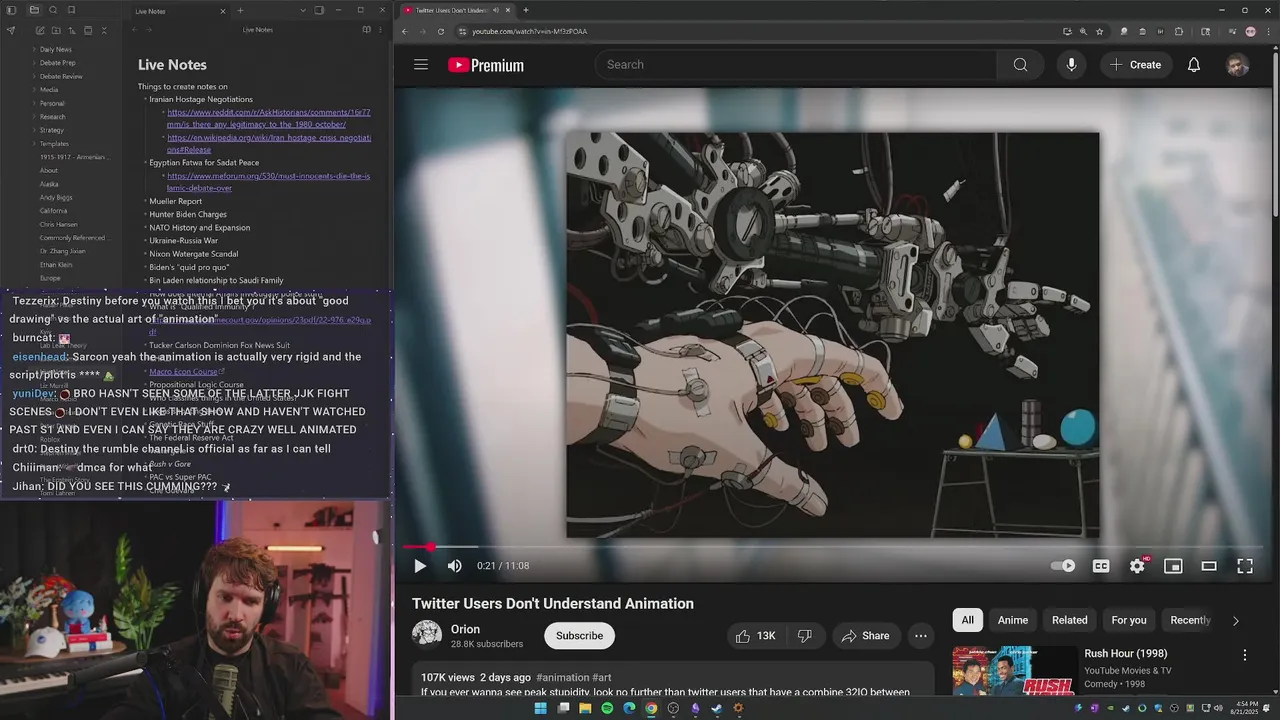This screenshot has width=1280, height=720.
Task: Open the video more-actions ellipsis button
Action: coord(921,636)
